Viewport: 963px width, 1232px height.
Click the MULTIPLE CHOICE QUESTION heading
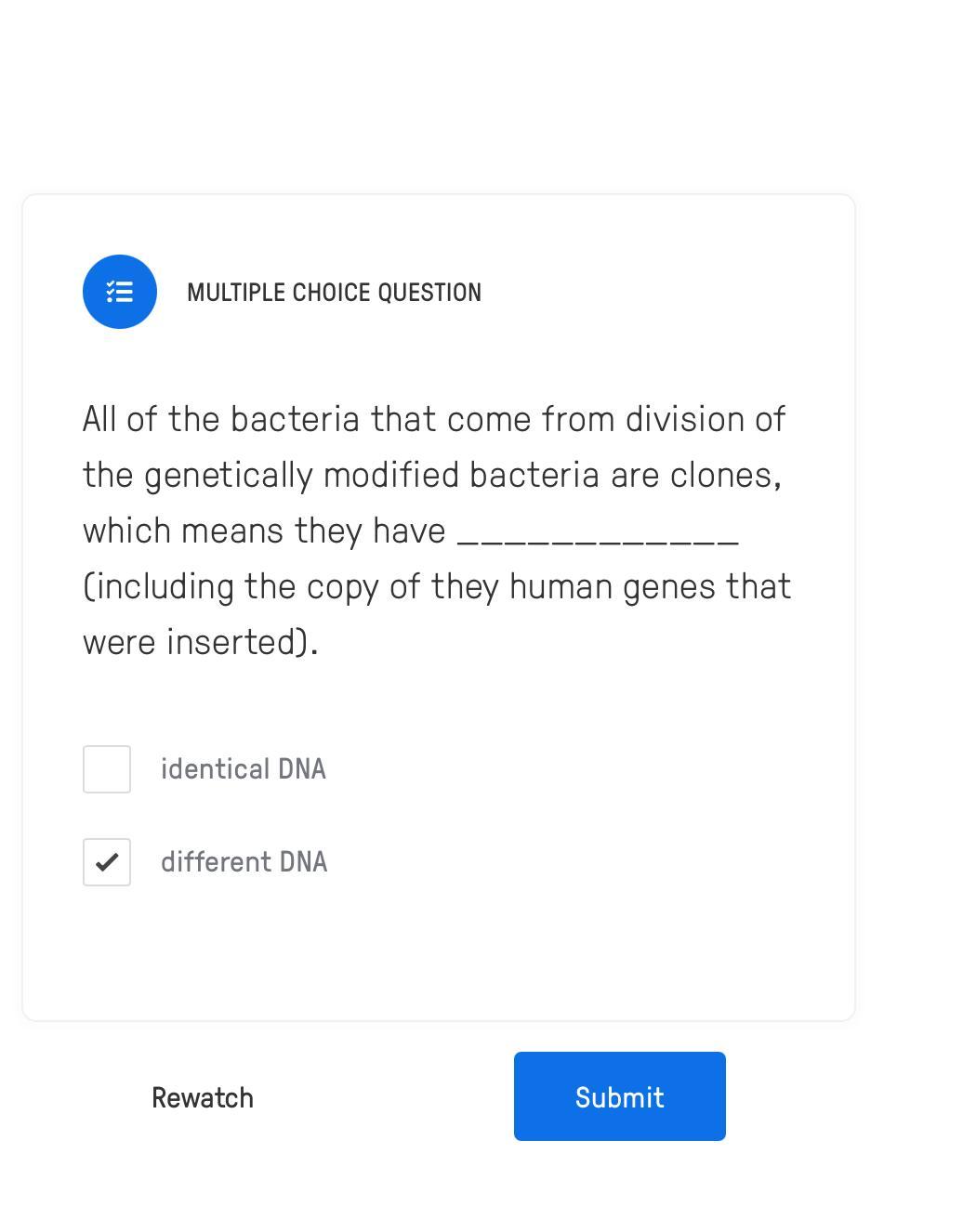(334, 293)
